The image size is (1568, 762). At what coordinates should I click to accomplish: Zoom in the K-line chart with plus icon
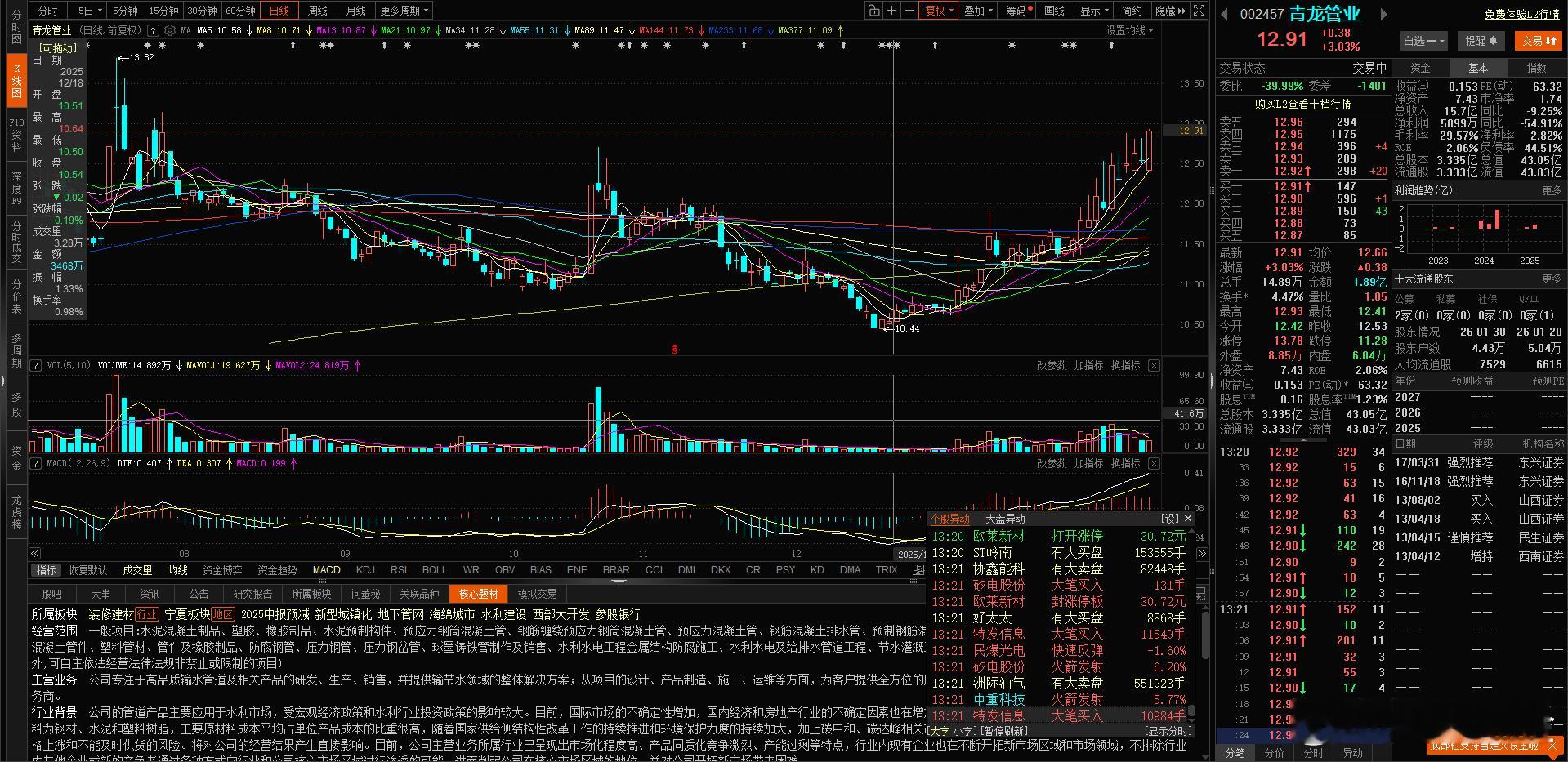point(892,11)
